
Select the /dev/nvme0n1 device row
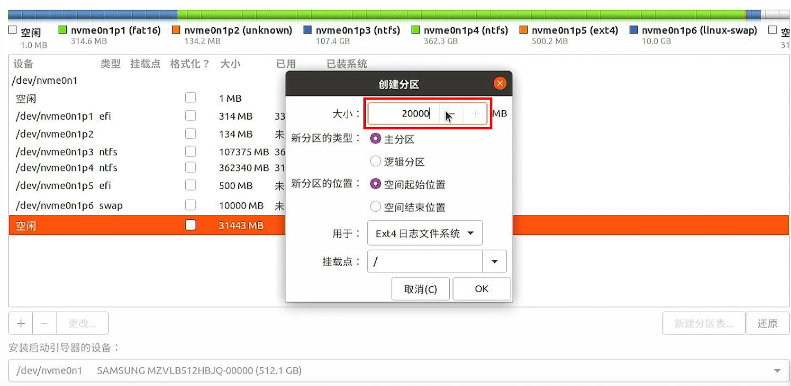(x=44, y=81)
